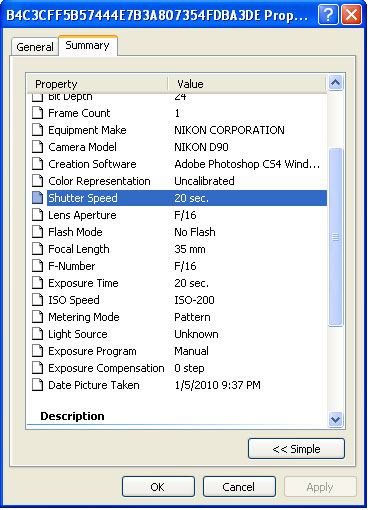Click the No Flash value
This screenshot has width=370, height=510.
point(195,232)
